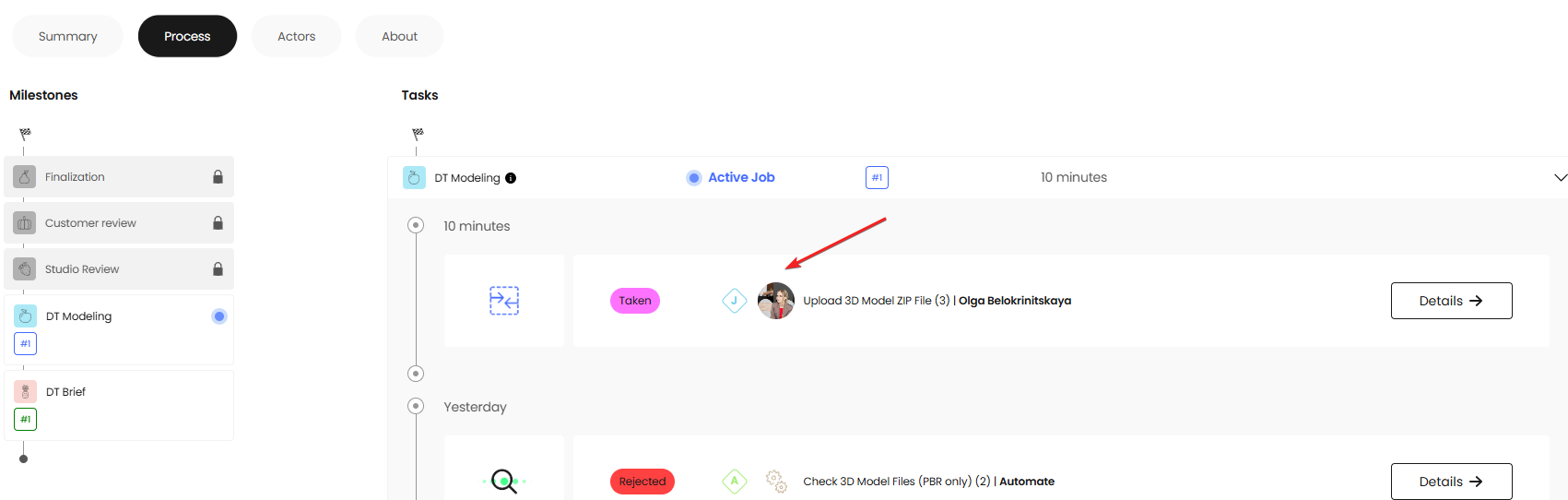Click the gears automation icon
Viewport: 1568px width, 500px height.
[x=776, y=482]
